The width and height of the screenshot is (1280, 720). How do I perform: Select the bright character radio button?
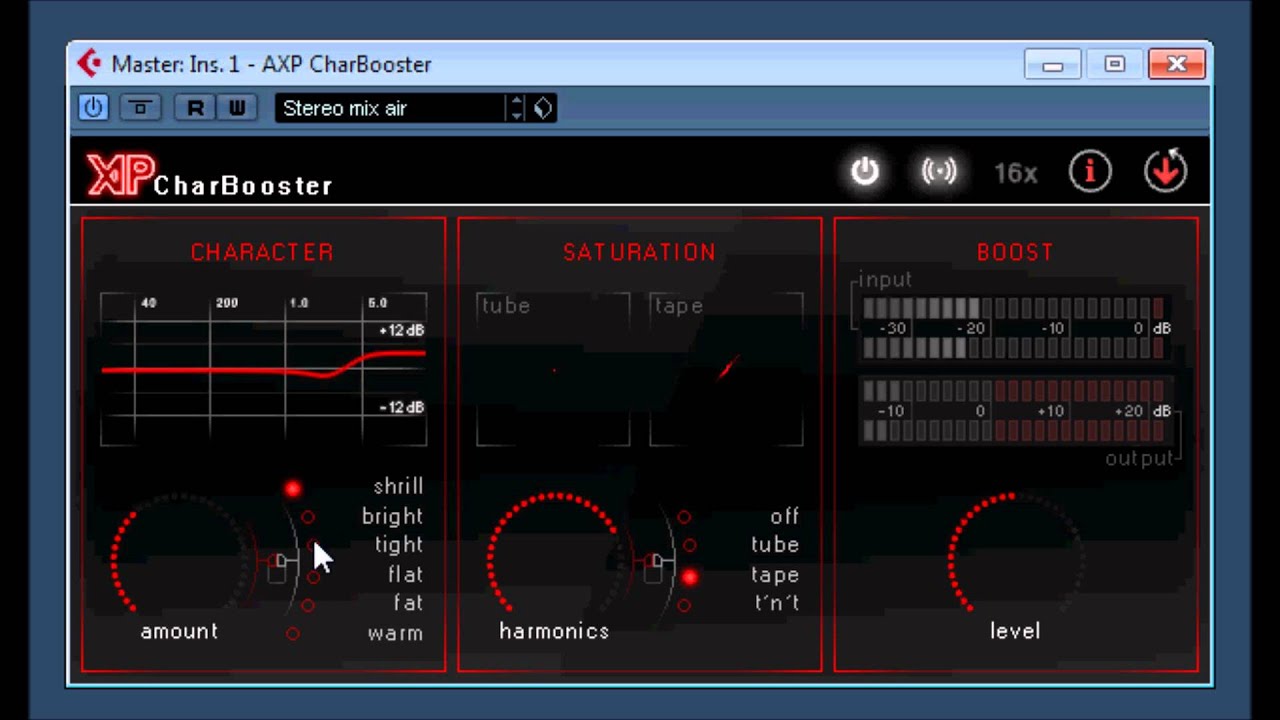(x=308, y=517)
